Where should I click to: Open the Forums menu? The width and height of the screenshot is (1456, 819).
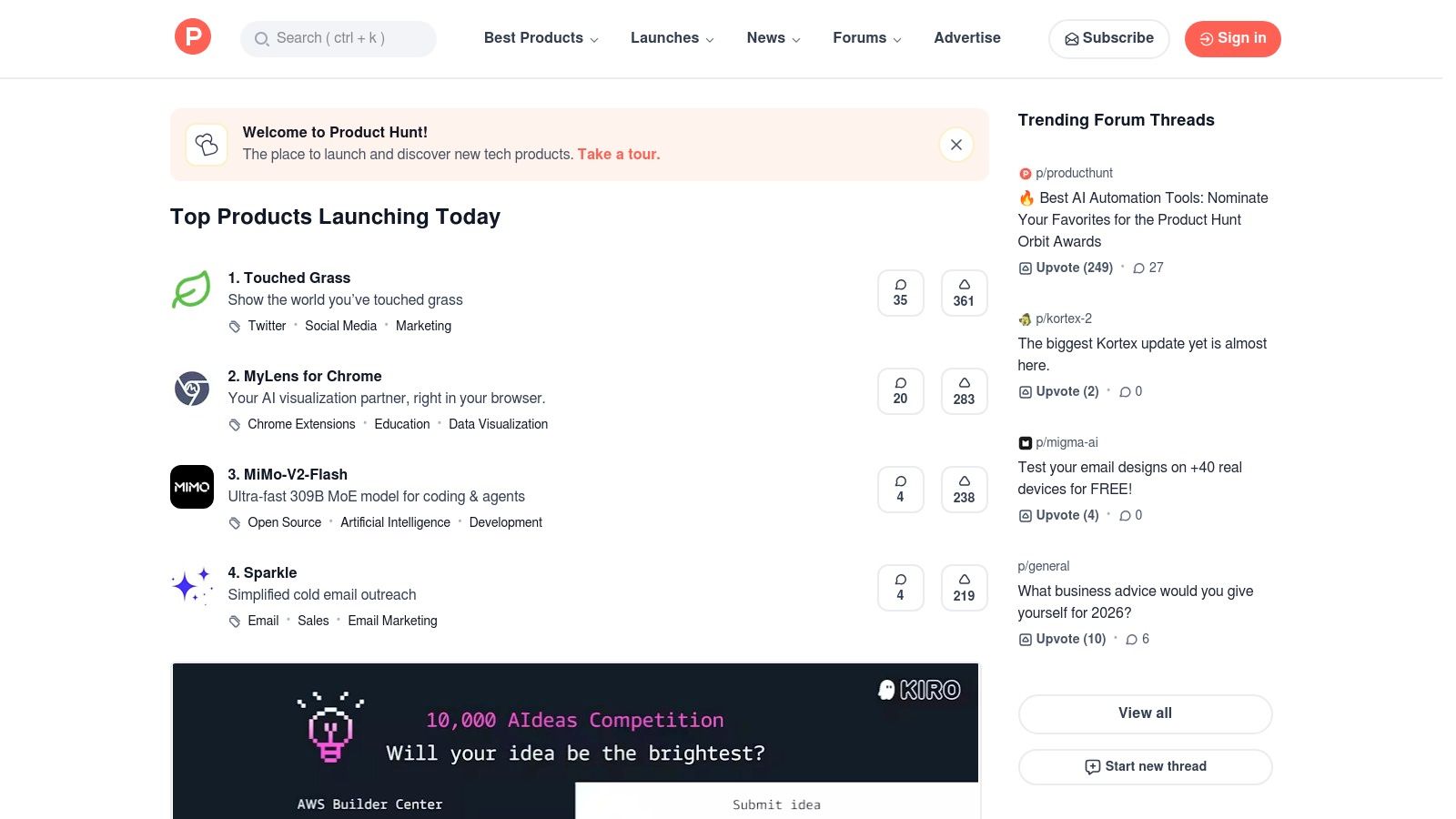tap(865, 38)
